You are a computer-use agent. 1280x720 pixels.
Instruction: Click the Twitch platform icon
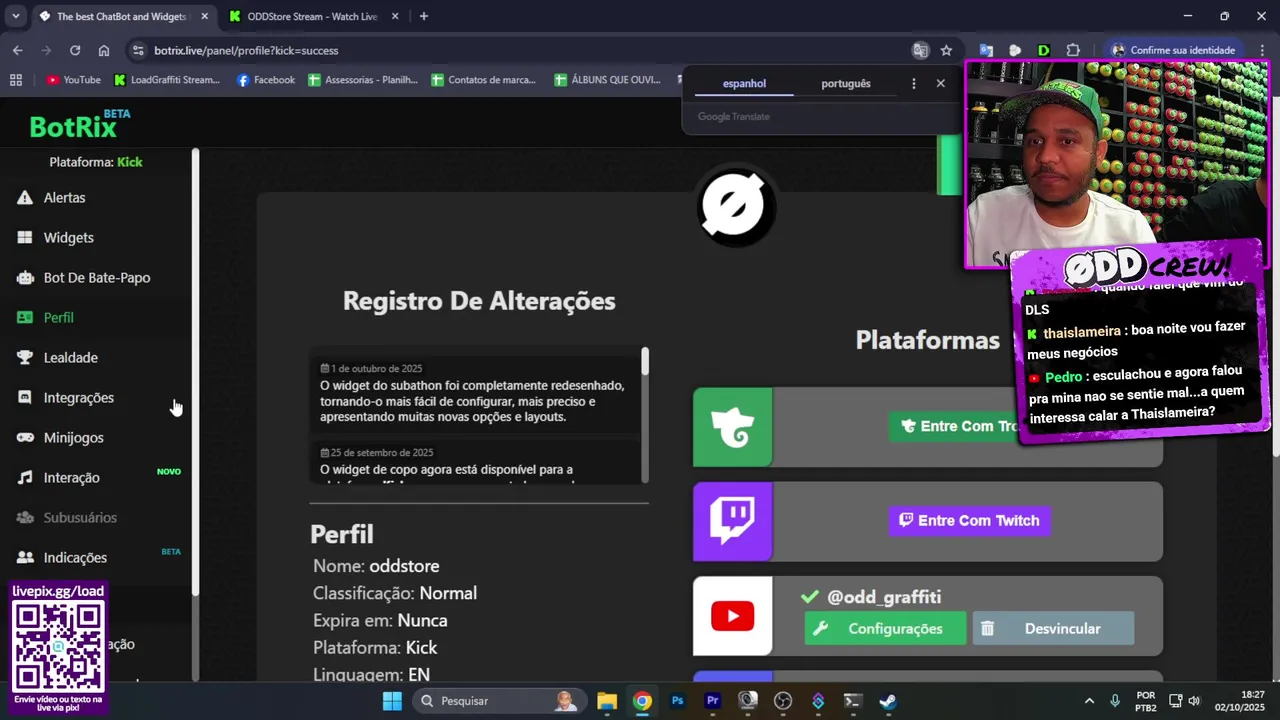pyautogui.click(x=733, y=521)
